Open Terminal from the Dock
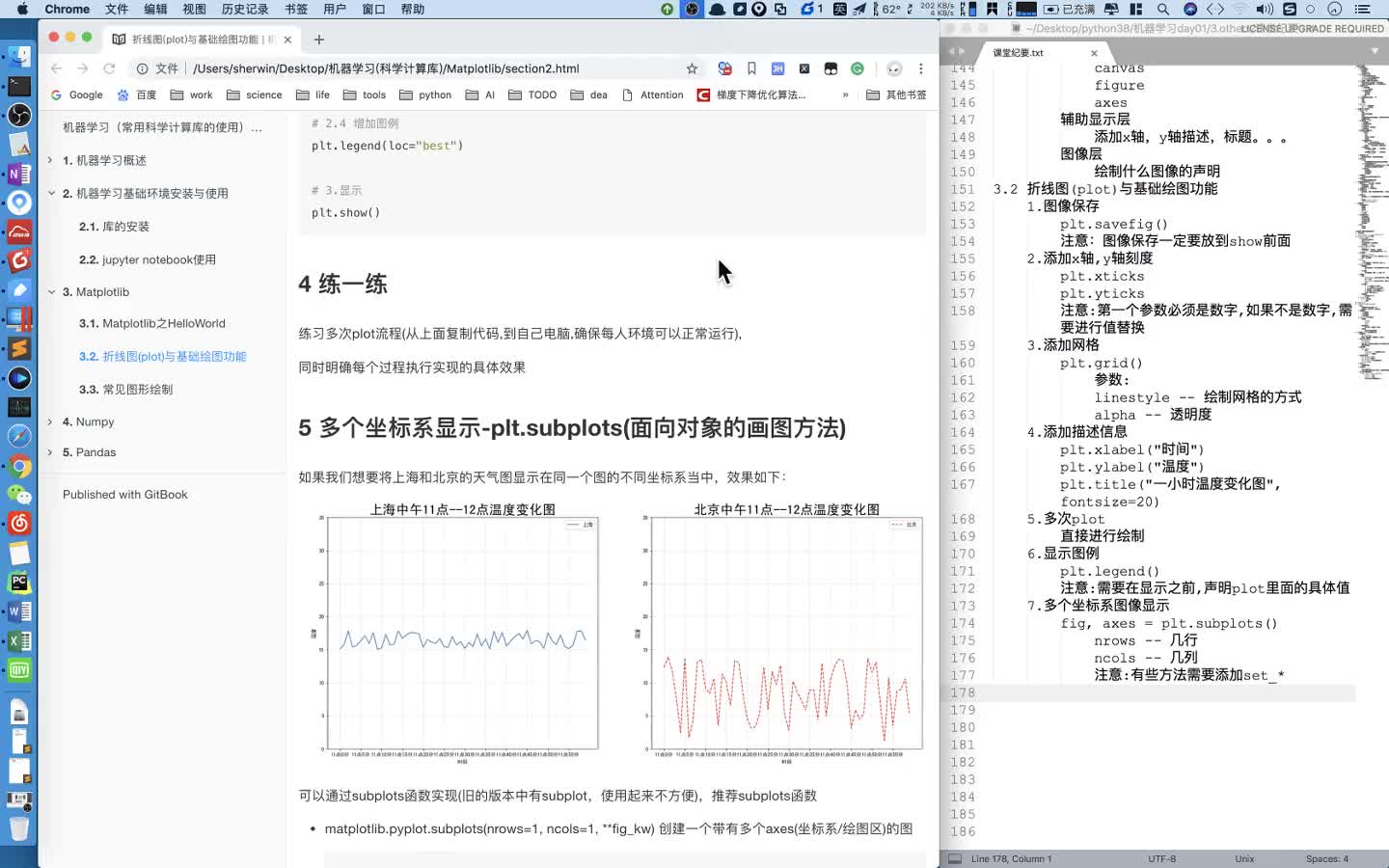 click(x=19, y=86)
